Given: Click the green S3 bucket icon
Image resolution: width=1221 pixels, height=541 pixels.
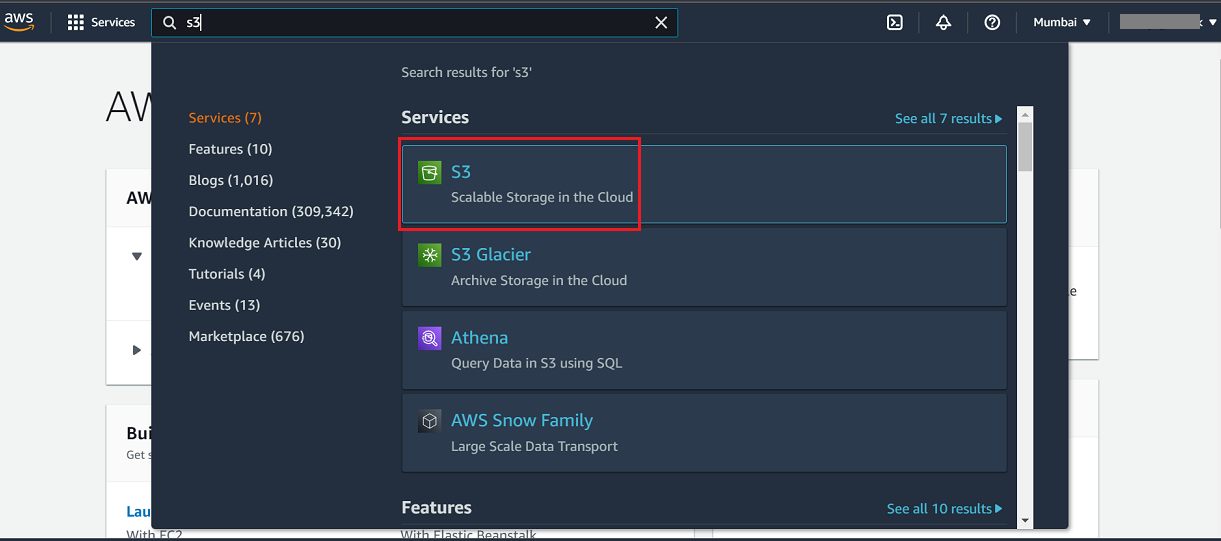Looking at the screenshot, I should pyautogui.click(x=429, y=173).
